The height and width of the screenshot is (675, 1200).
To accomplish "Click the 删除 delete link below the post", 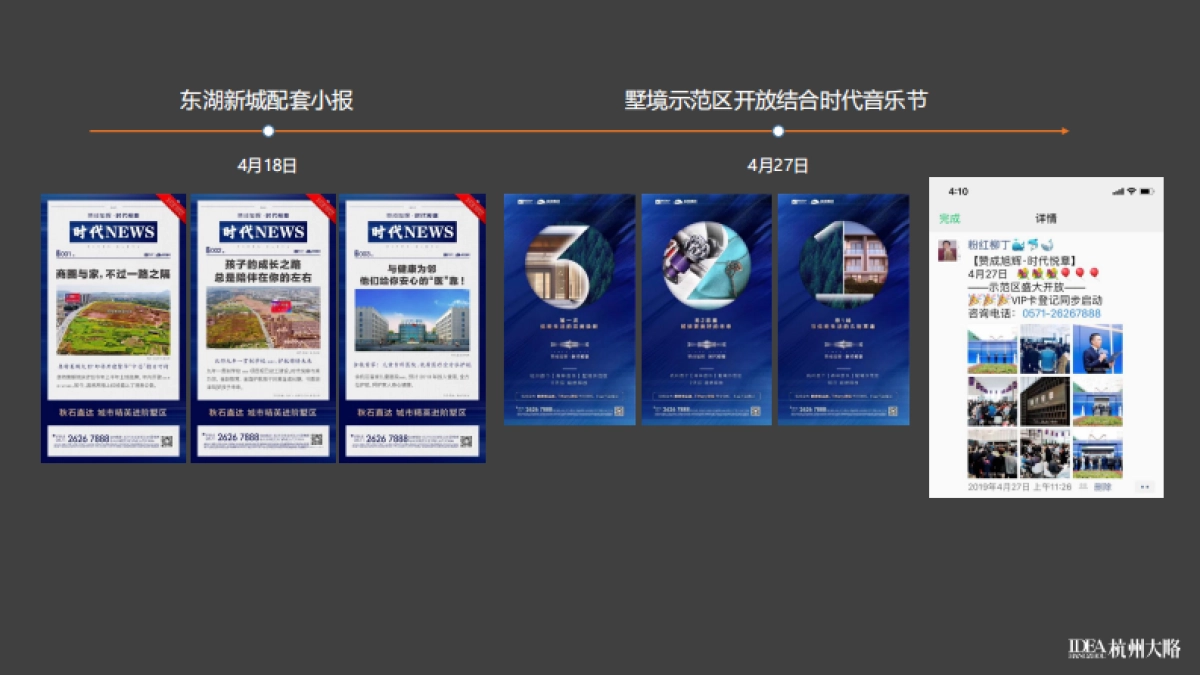I will pyautogui.click(x=1103, y=486).
